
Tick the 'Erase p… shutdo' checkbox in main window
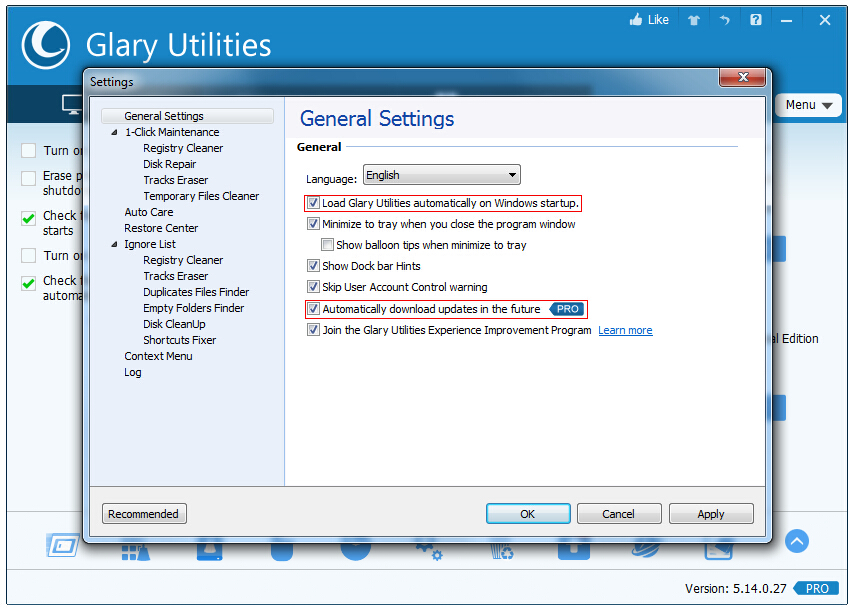tap(28, 178)
